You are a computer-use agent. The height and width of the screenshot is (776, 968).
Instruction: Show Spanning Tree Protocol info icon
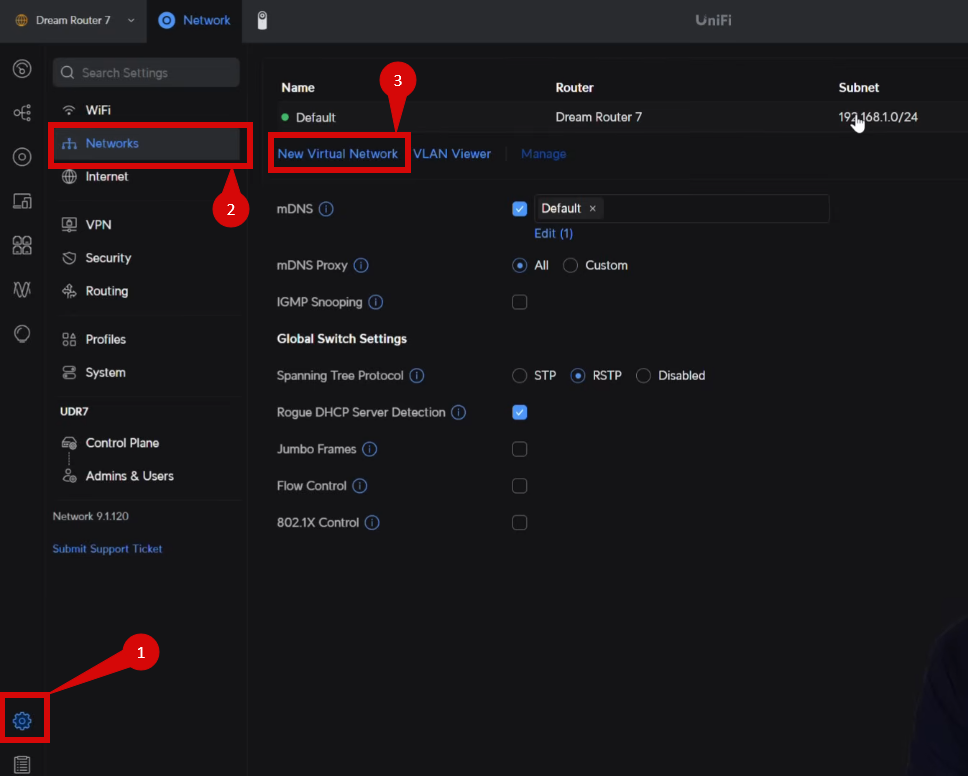click(x=417, y=375)
